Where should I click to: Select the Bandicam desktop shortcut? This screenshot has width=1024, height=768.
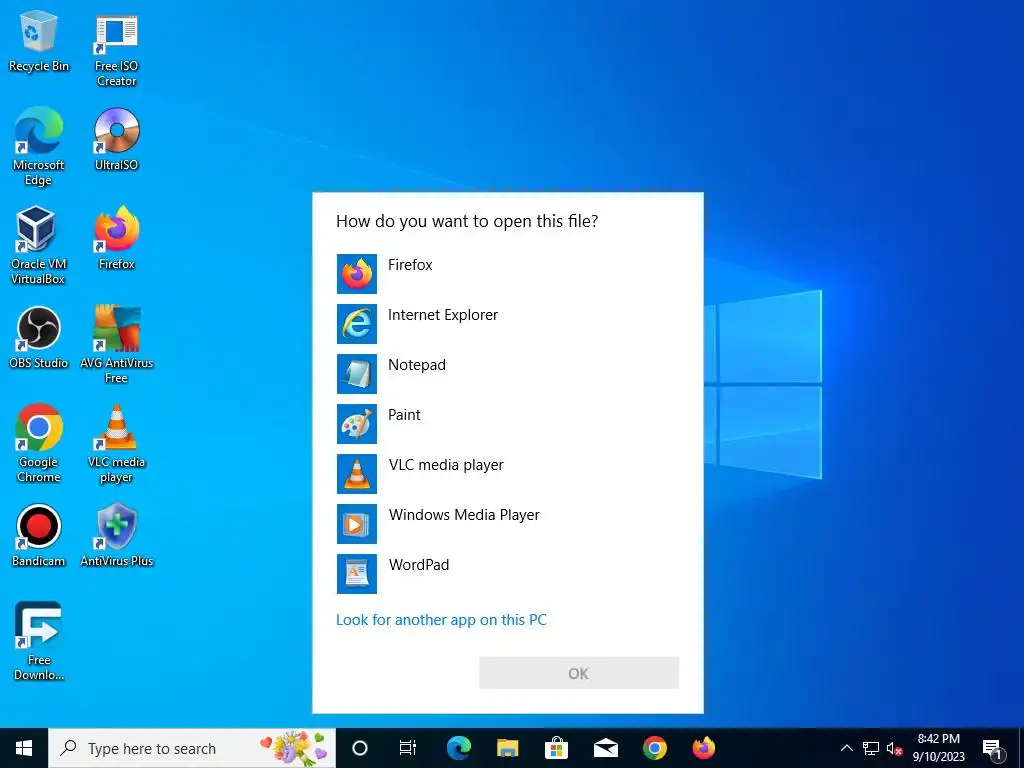[x=39, y=536]
